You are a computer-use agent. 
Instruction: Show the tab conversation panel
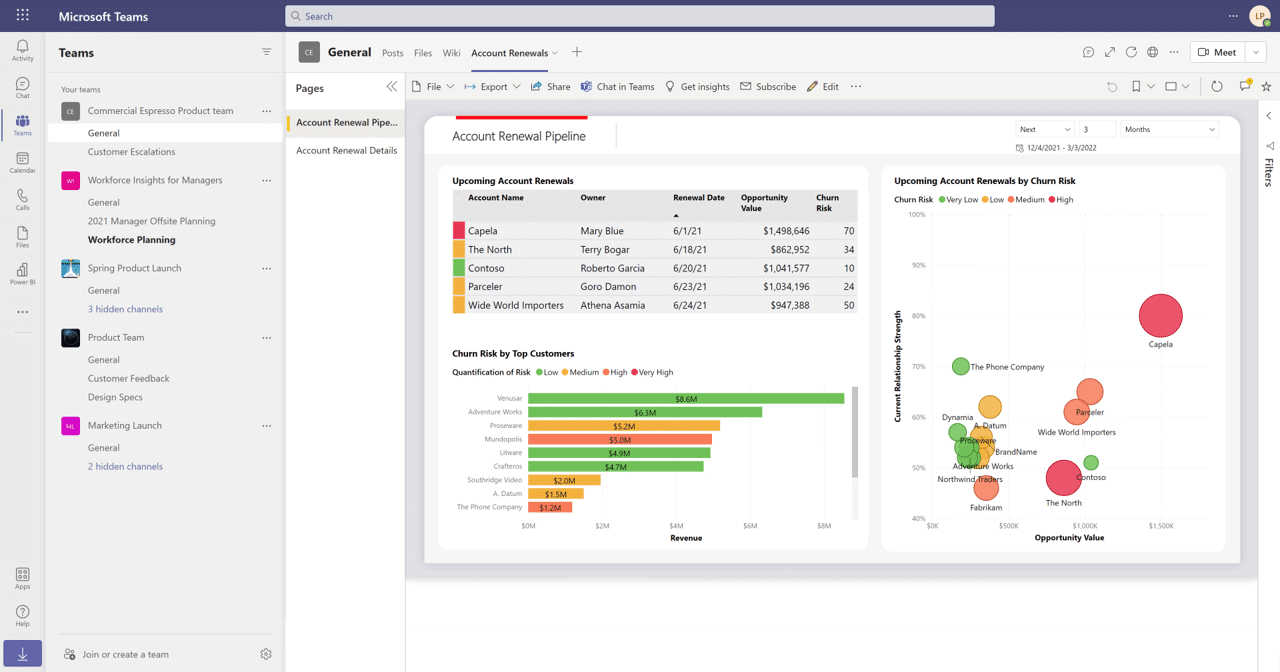[x=1088, y=52]
